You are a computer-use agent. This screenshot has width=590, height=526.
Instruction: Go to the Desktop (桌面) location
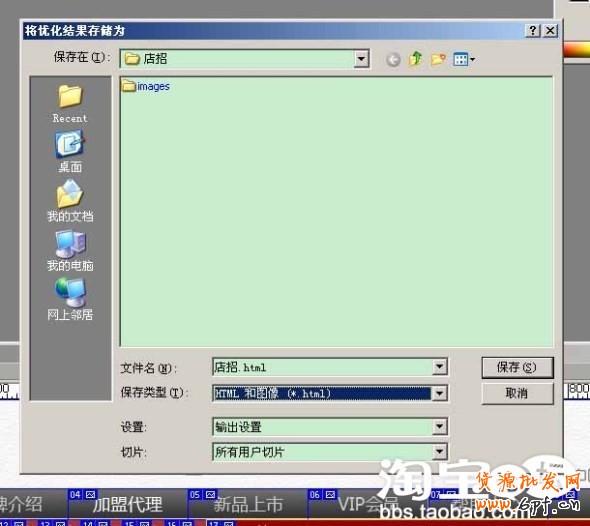[70, 152]
